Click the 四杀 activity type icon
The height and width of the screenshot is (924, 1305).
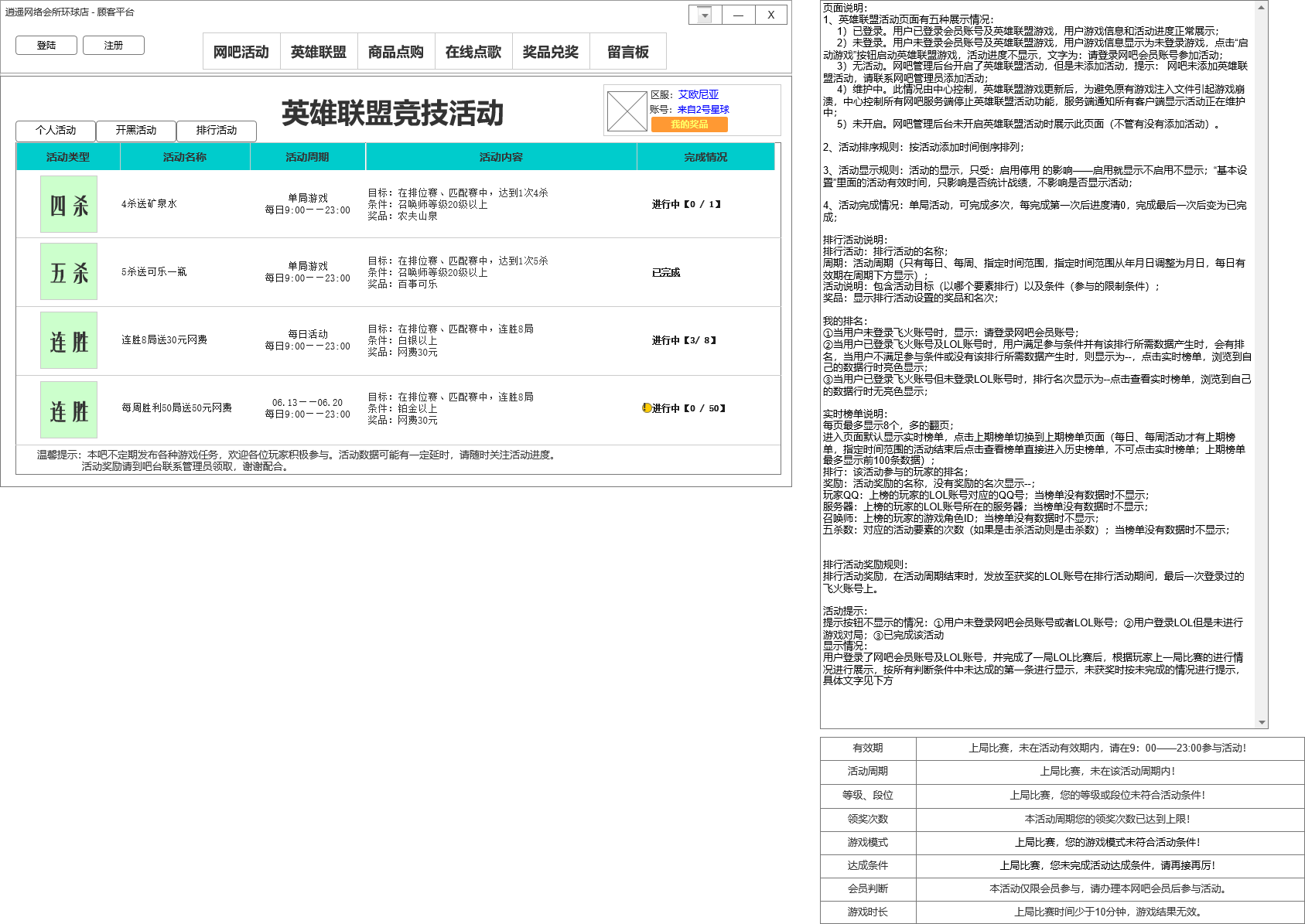click(69, 204)
